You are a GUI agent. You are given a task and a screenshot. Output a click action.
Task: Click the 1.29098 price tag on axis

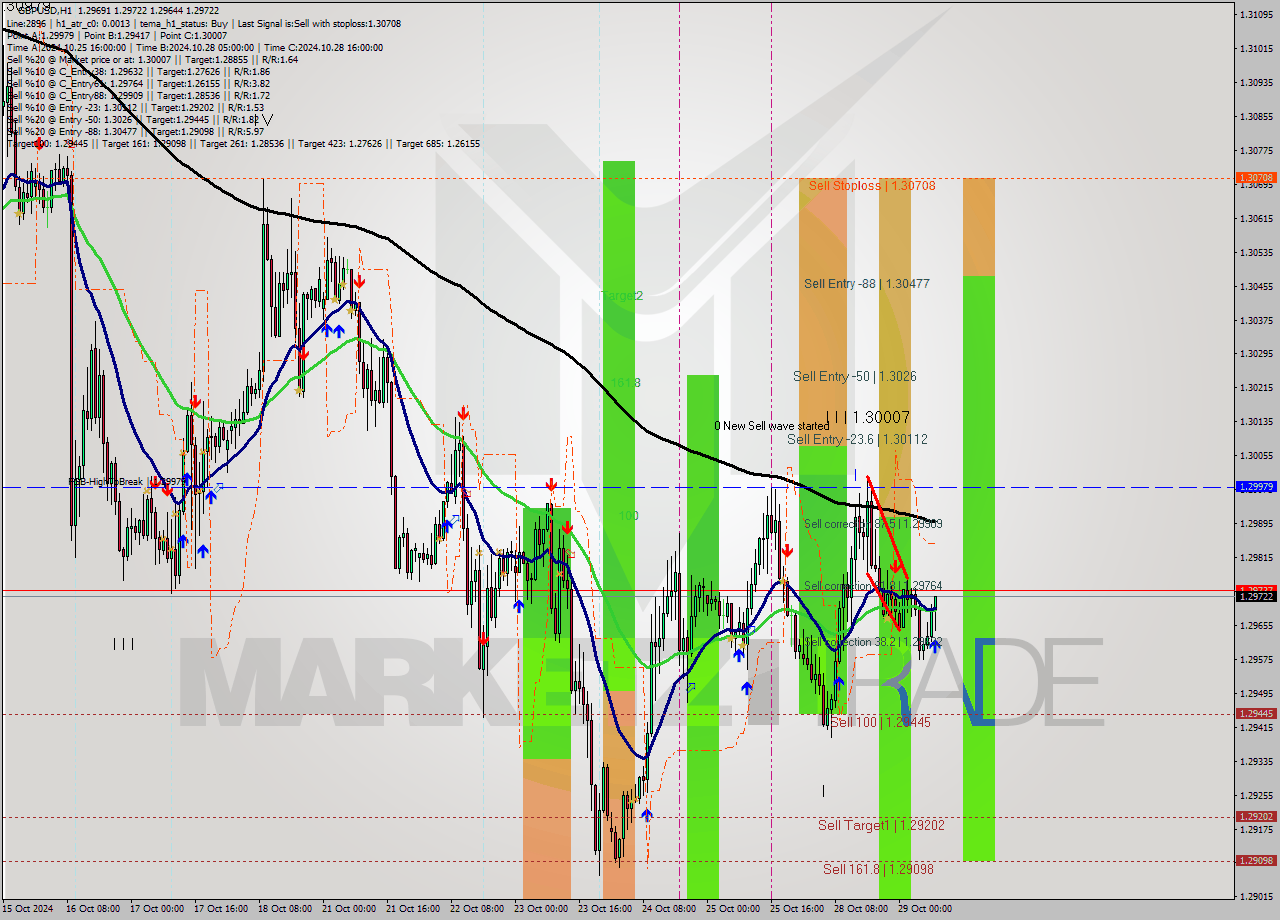point(1256,861)
